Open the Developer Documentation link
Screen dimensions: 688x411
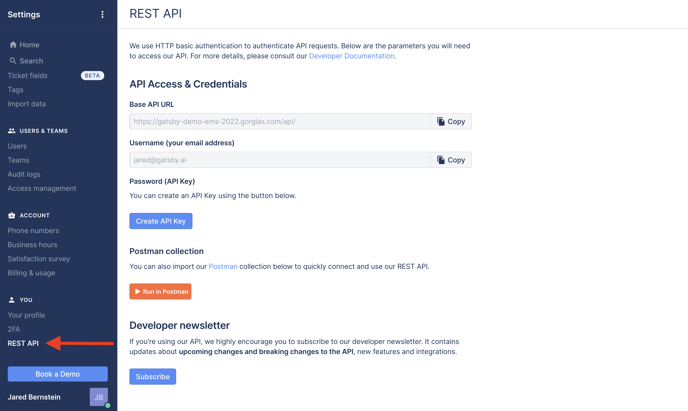(x=351, y=56)
